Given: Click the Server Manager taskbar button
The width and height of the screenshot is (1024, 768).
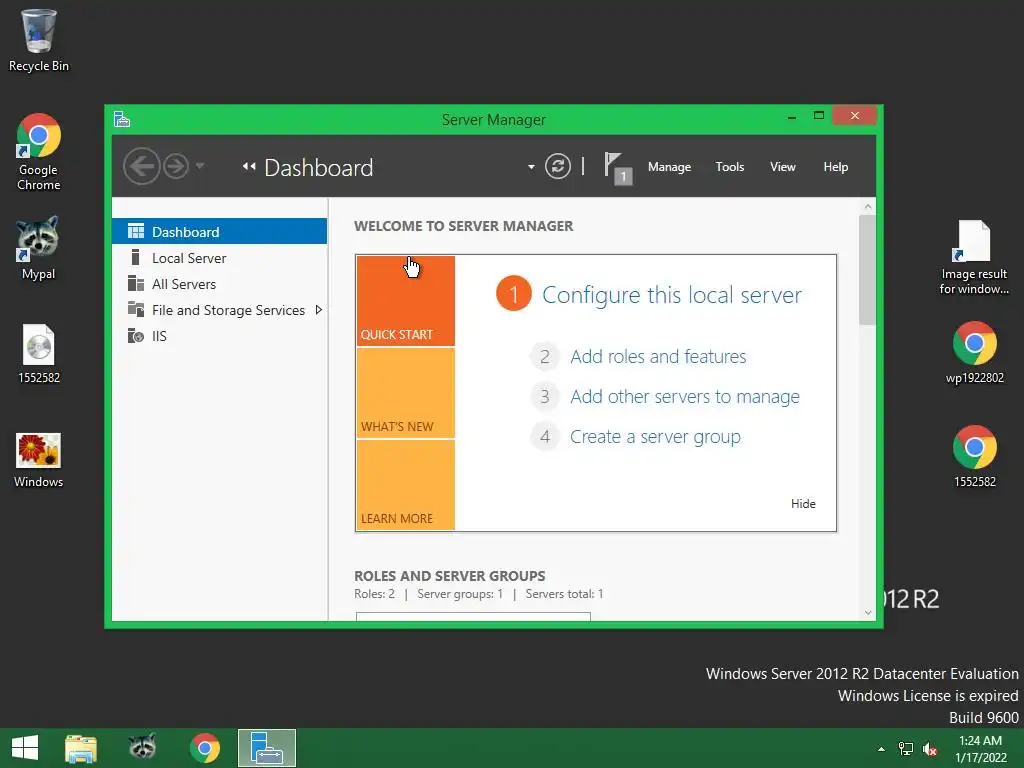Looking at the screenshot, I should (x=266, y=748).
